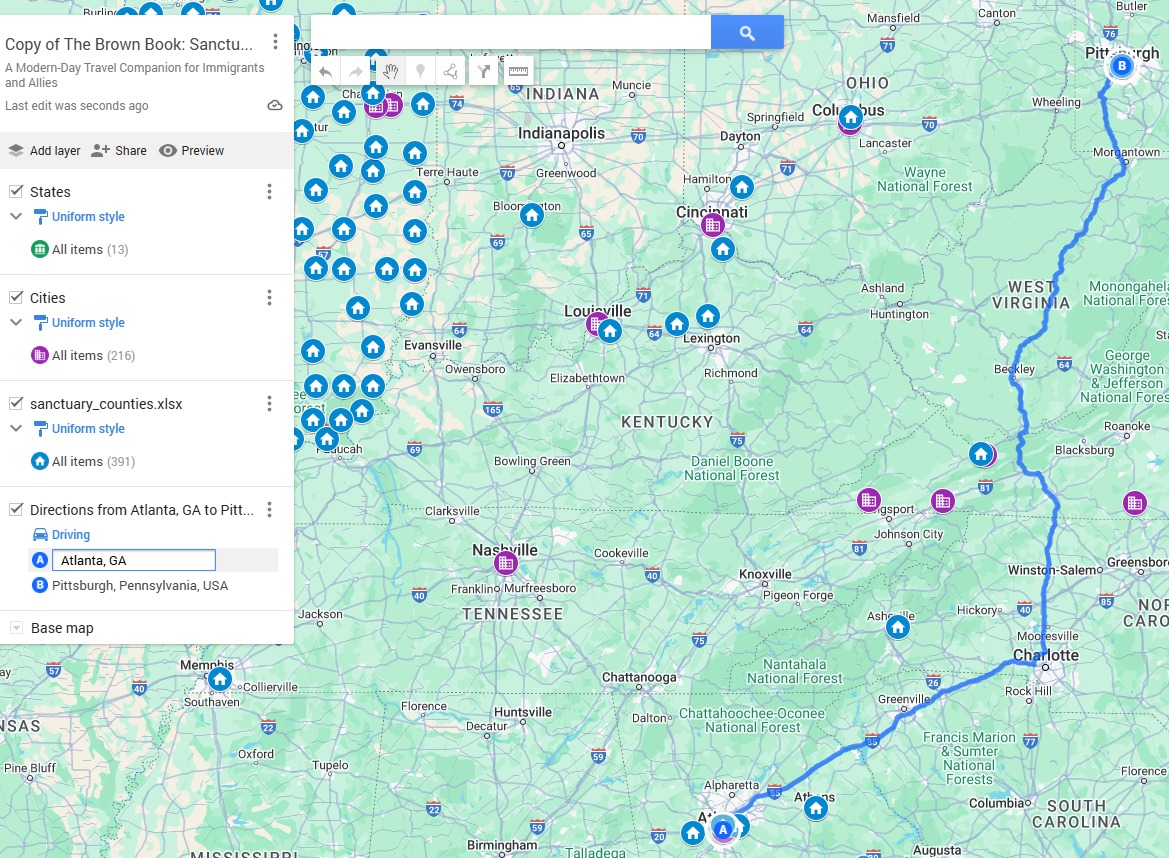Open sanctuary_counties.xlsx layer three-dot options
Viewport: 1169px width, 858px height.
269,403
